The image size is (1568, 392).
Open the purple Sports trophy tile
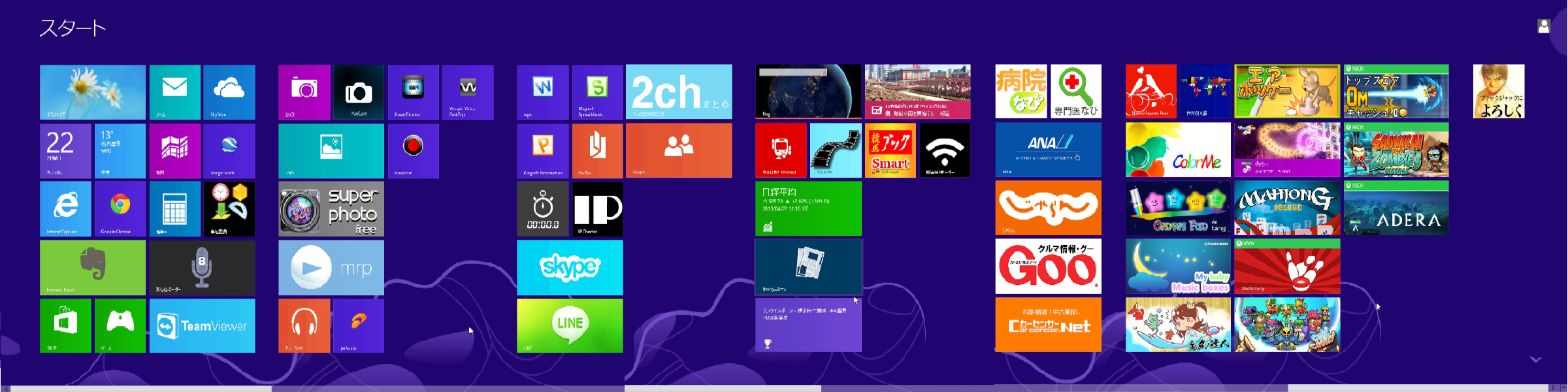coord(808,325)
